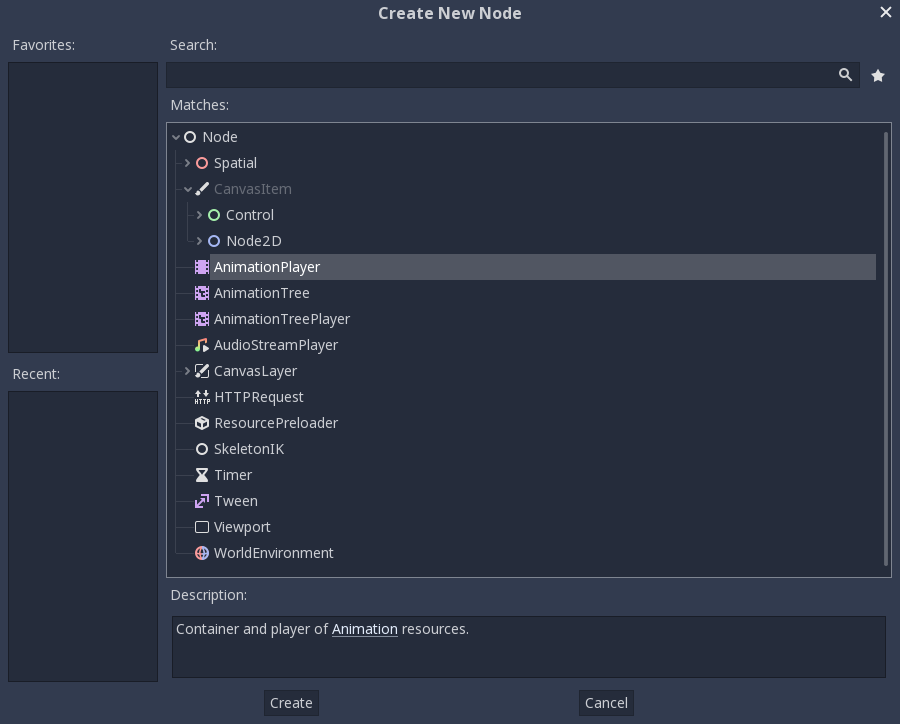900x724 pixels.
Task: Click the Timer hourglass icon
Action: pyautogui.click(x=202, y=474)
